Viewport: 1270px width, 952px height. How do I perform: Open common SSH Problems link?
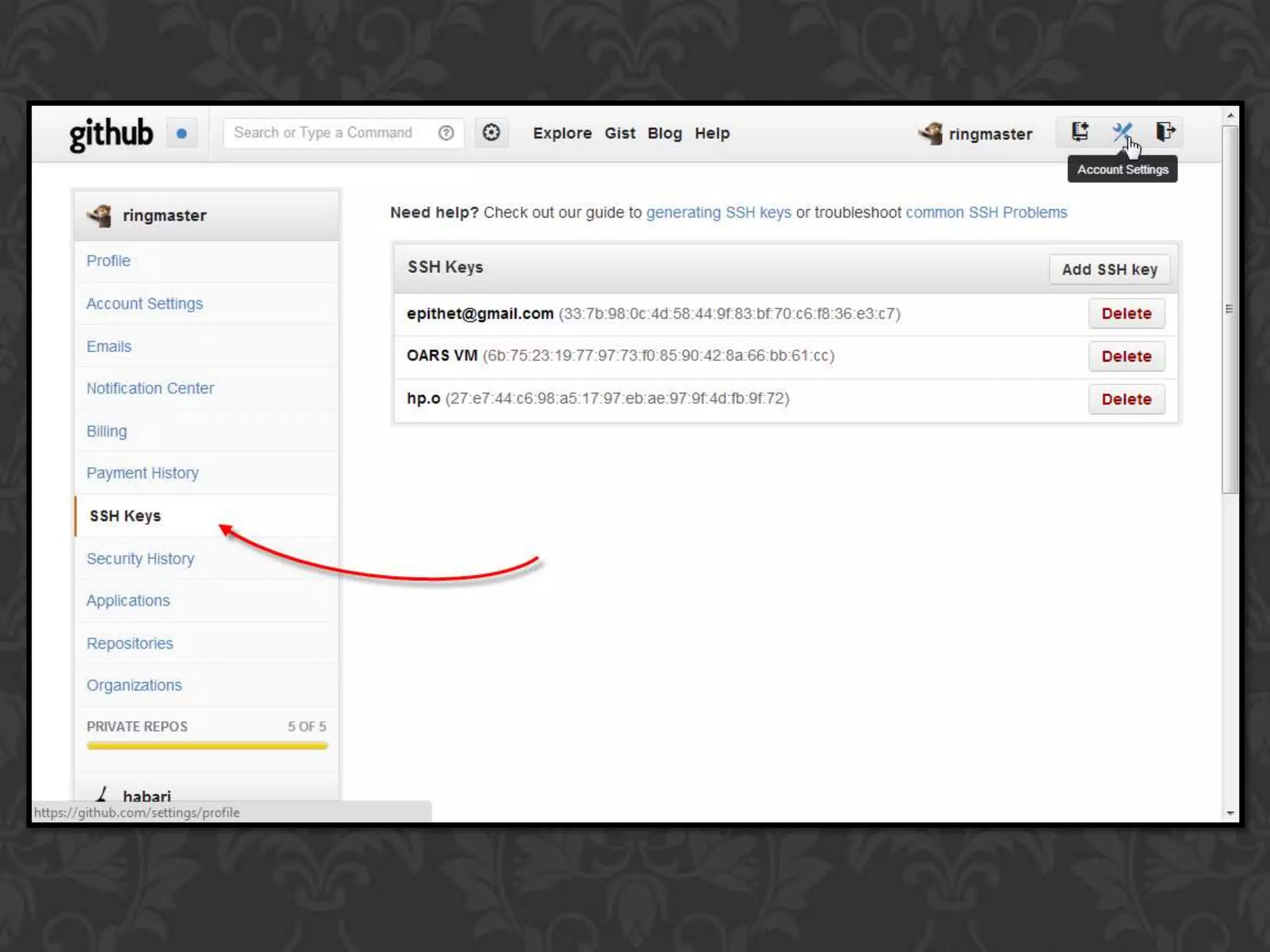pos(986,213)
